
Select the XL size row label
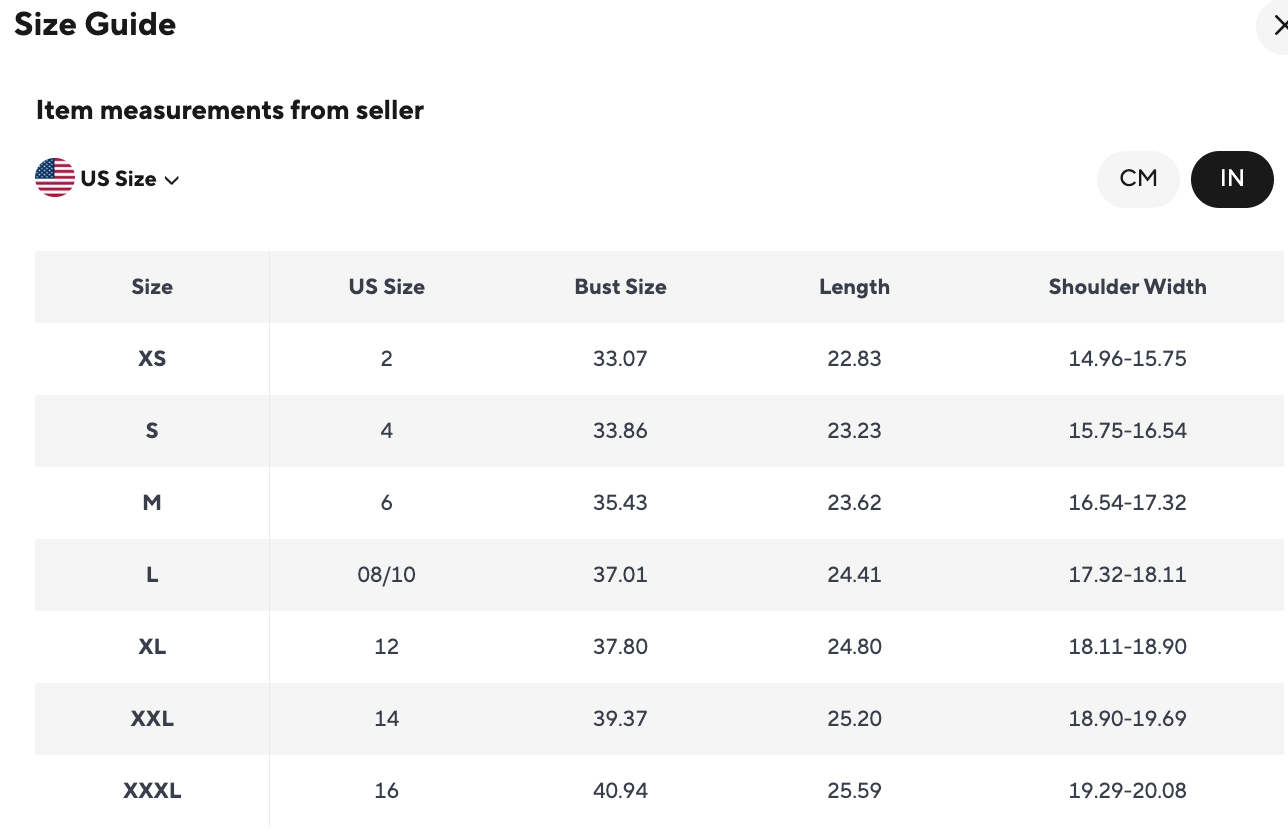click(152, 647)
